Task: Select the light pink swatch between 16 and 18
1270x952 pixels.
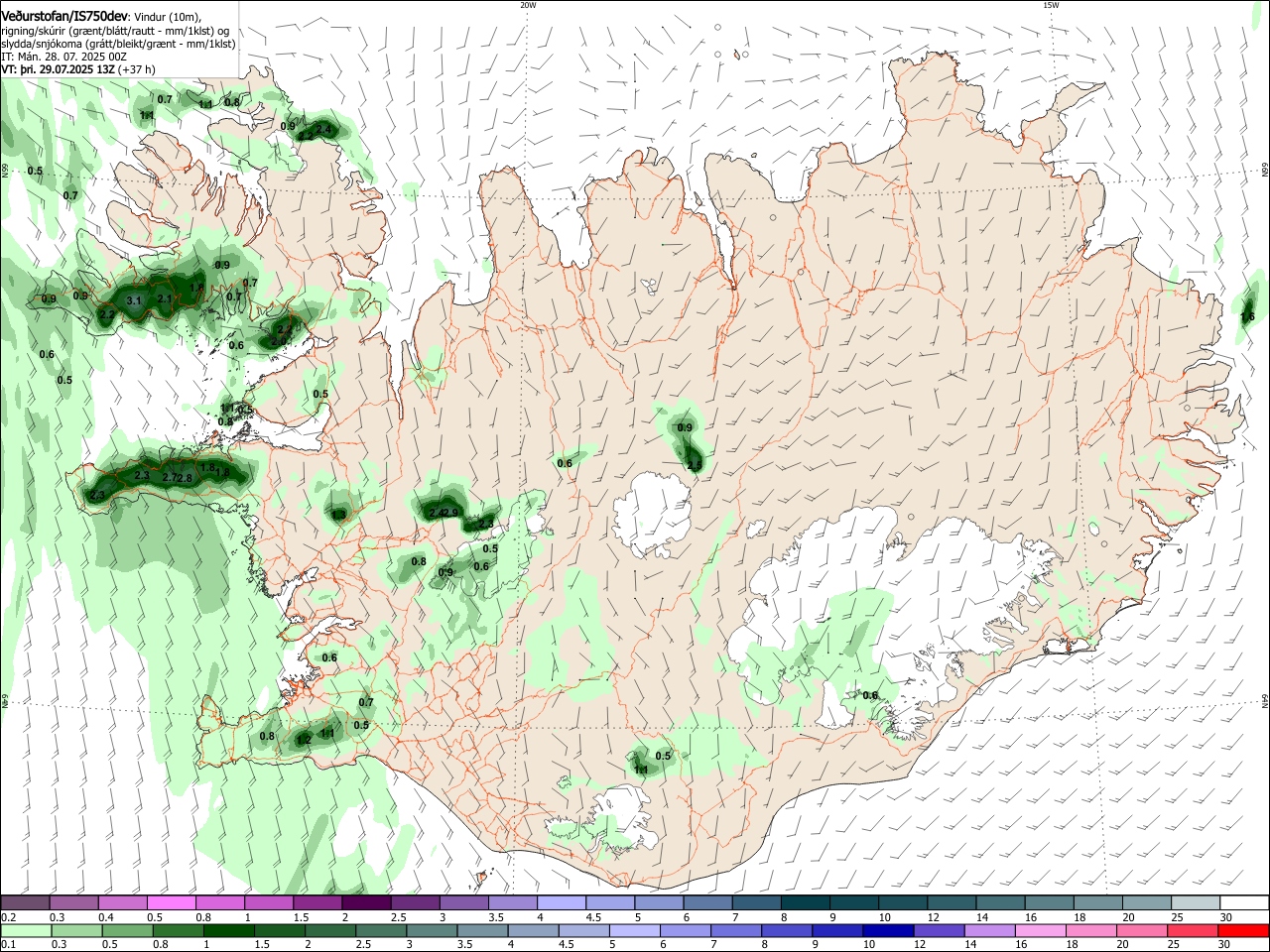Action: 1041,930
